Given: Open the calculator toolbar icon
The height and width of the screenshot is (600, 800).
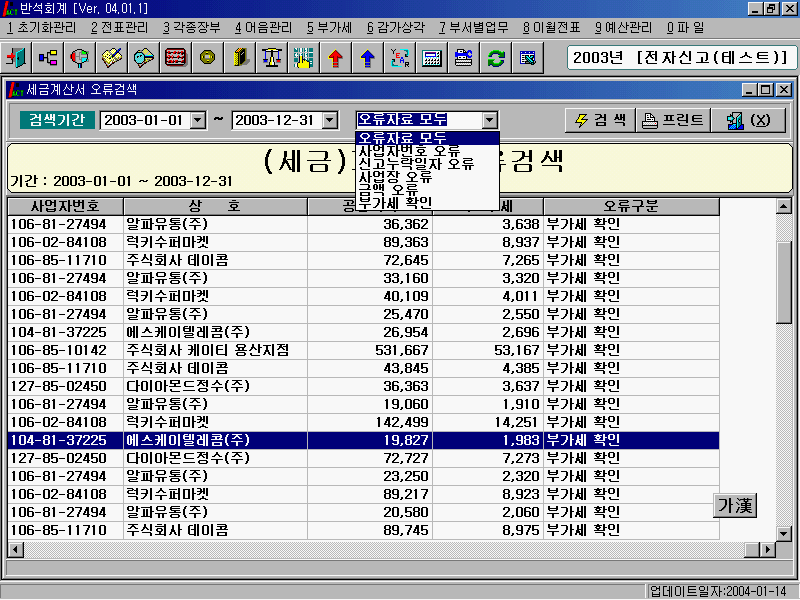Looking at the screenshot, I should click(432, 58).
